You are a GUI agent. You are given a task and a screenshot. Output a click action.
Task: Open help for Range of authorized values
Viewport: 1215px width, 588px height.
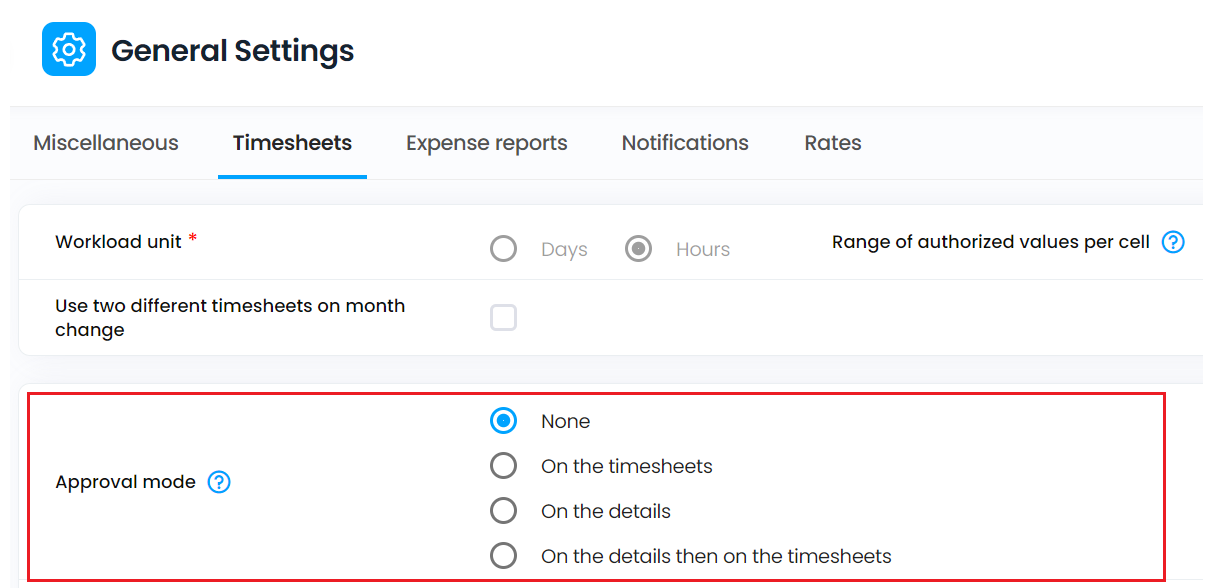point(1173,242)
